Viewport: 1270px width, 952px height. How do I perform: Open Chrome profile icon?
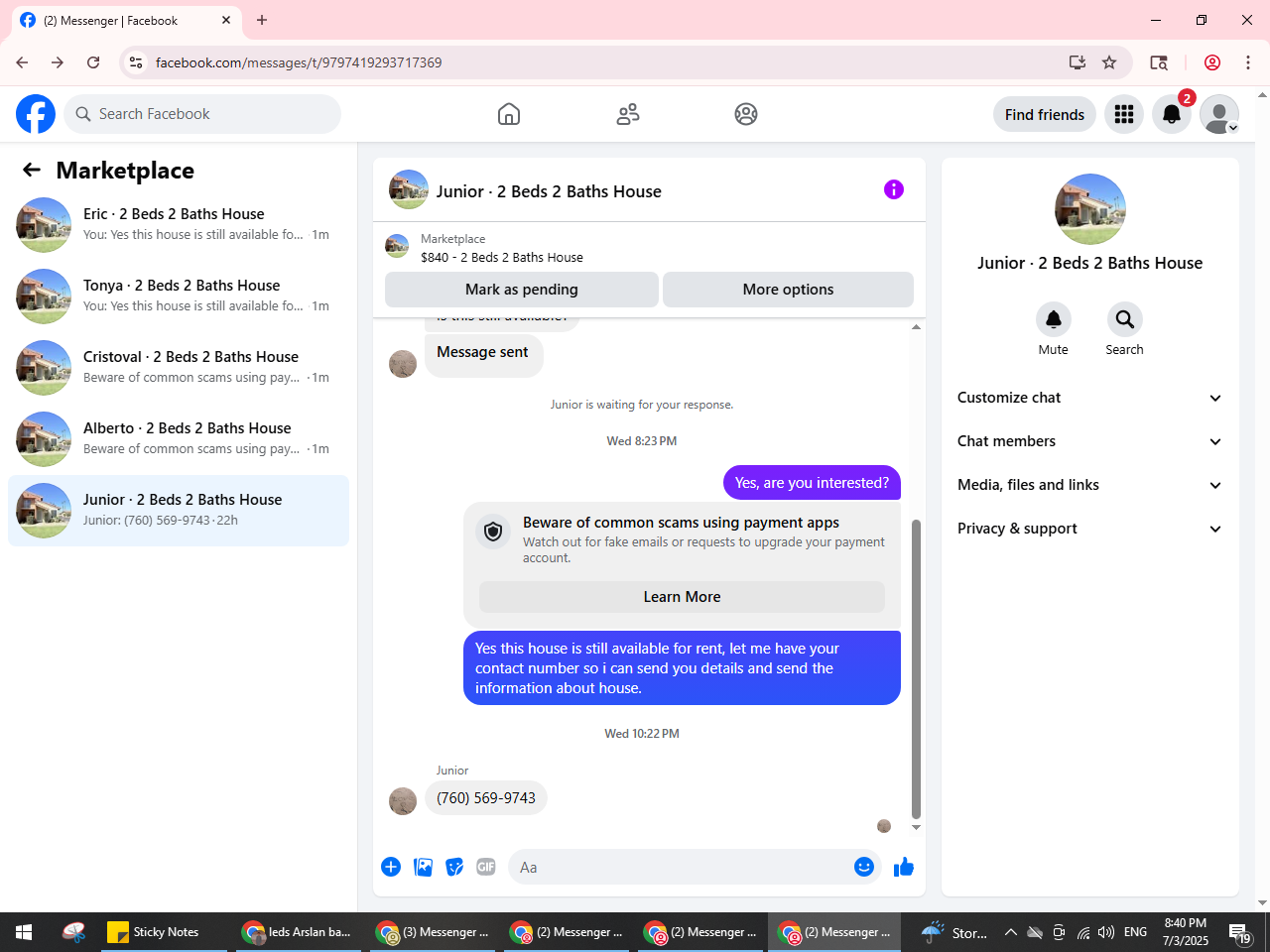1212,62
